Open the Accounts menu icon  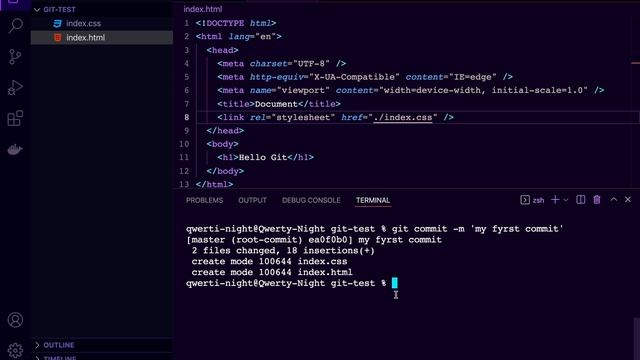pos(15,320)
